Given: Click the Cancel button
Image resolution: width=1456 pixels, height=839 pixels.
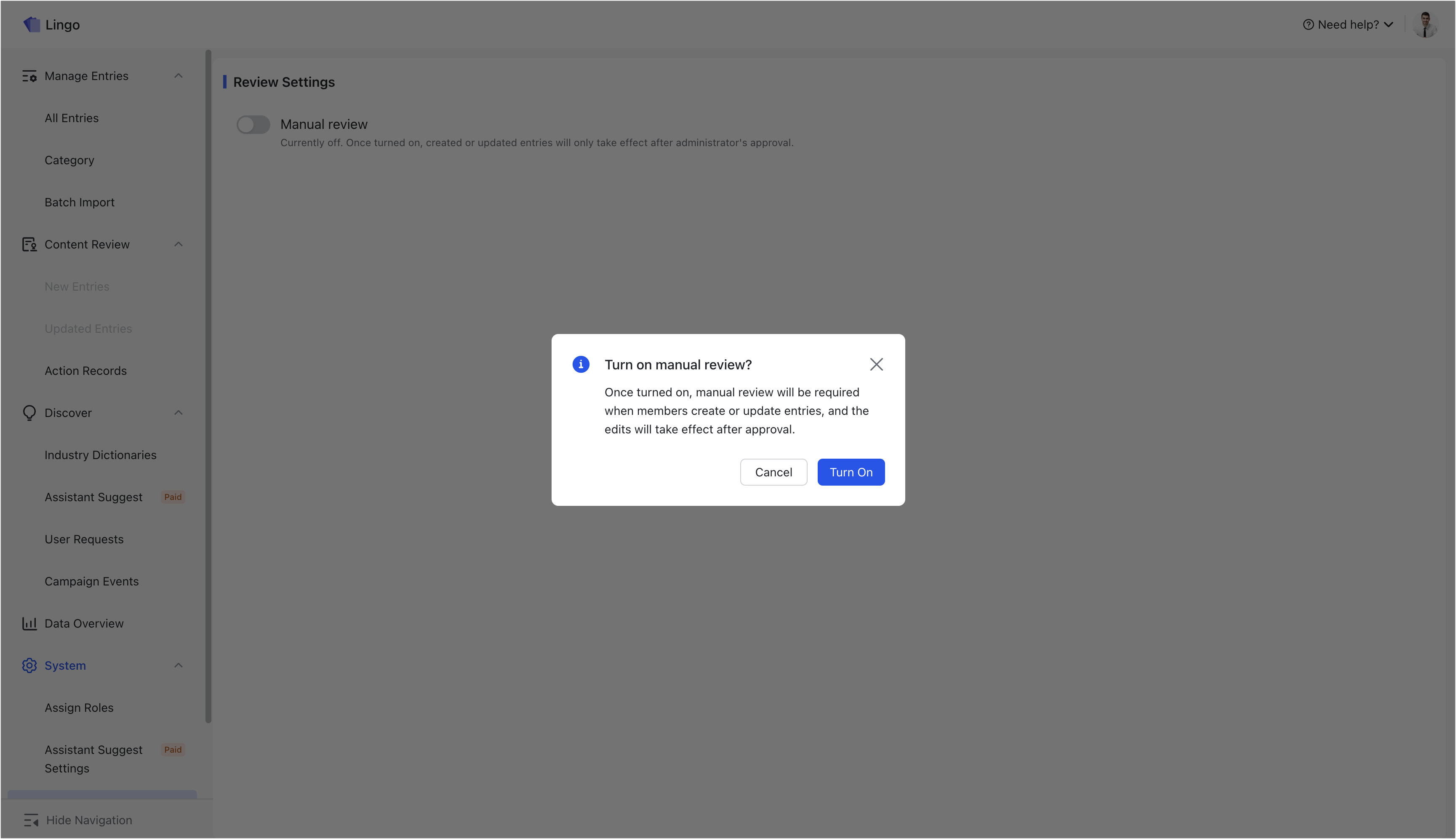Looking at the screenshot, I should click(x=773, y=472).
